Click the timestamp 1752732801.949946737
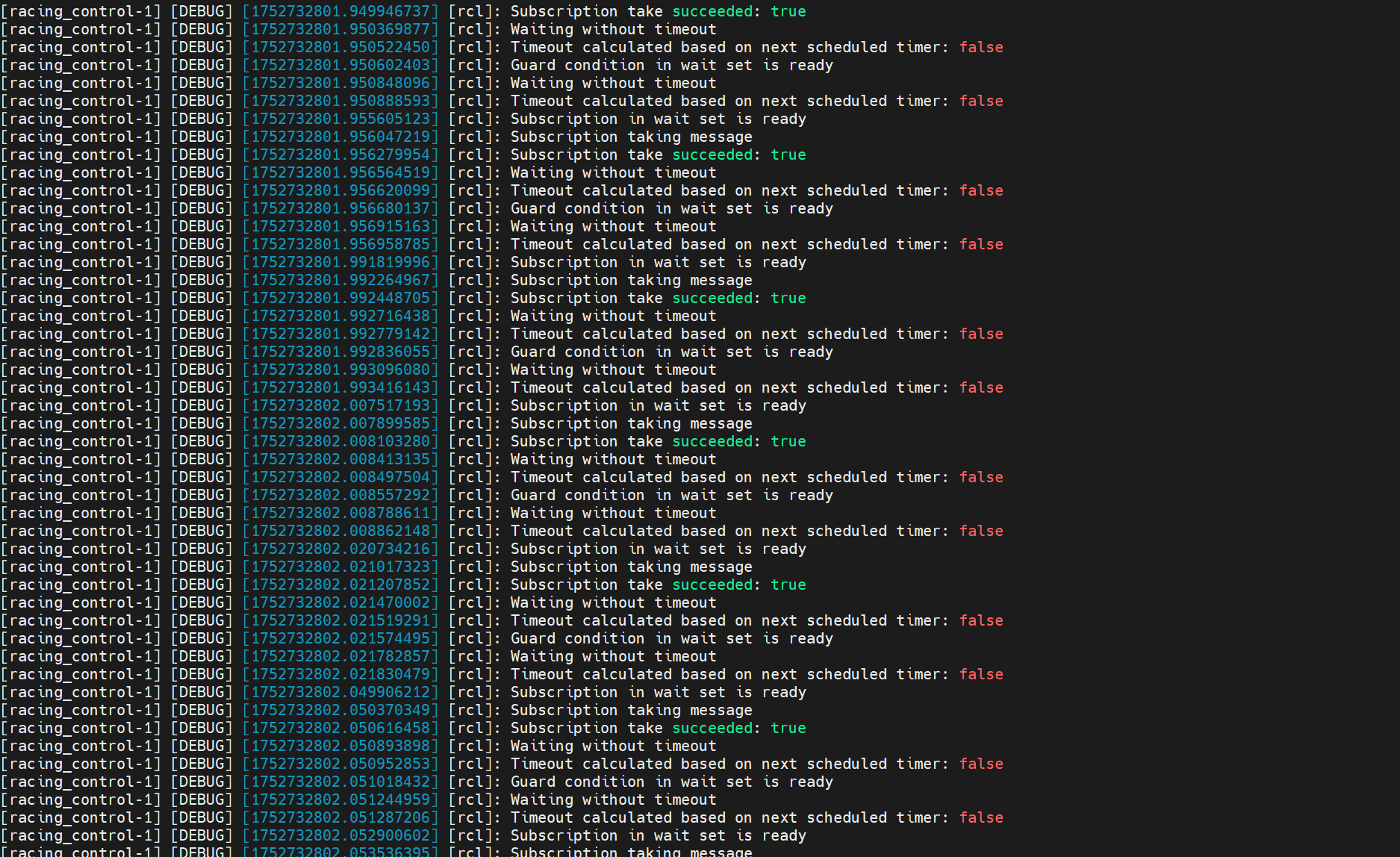 tap(340, 11)
